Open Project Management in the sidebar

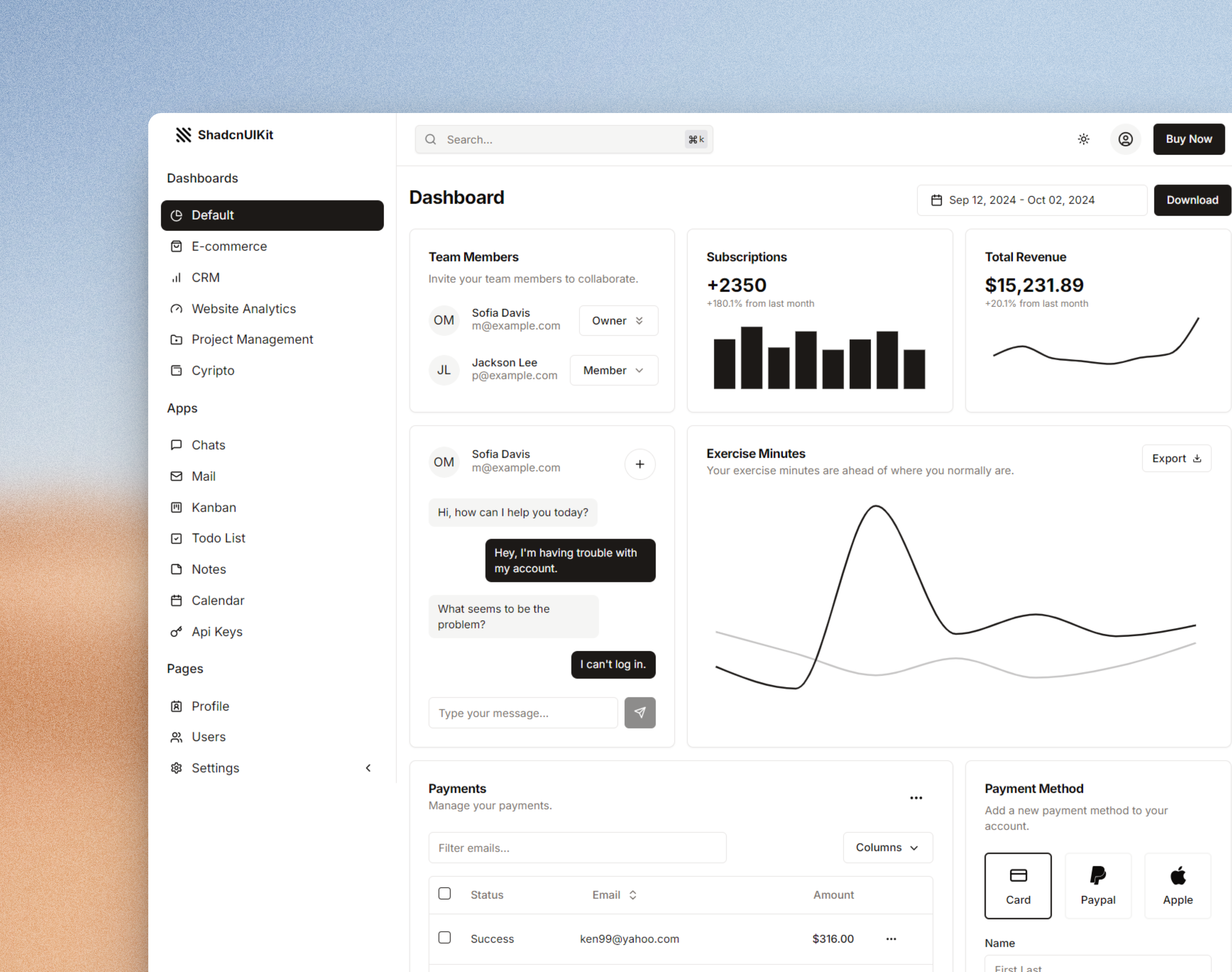[x=272, y=340]
